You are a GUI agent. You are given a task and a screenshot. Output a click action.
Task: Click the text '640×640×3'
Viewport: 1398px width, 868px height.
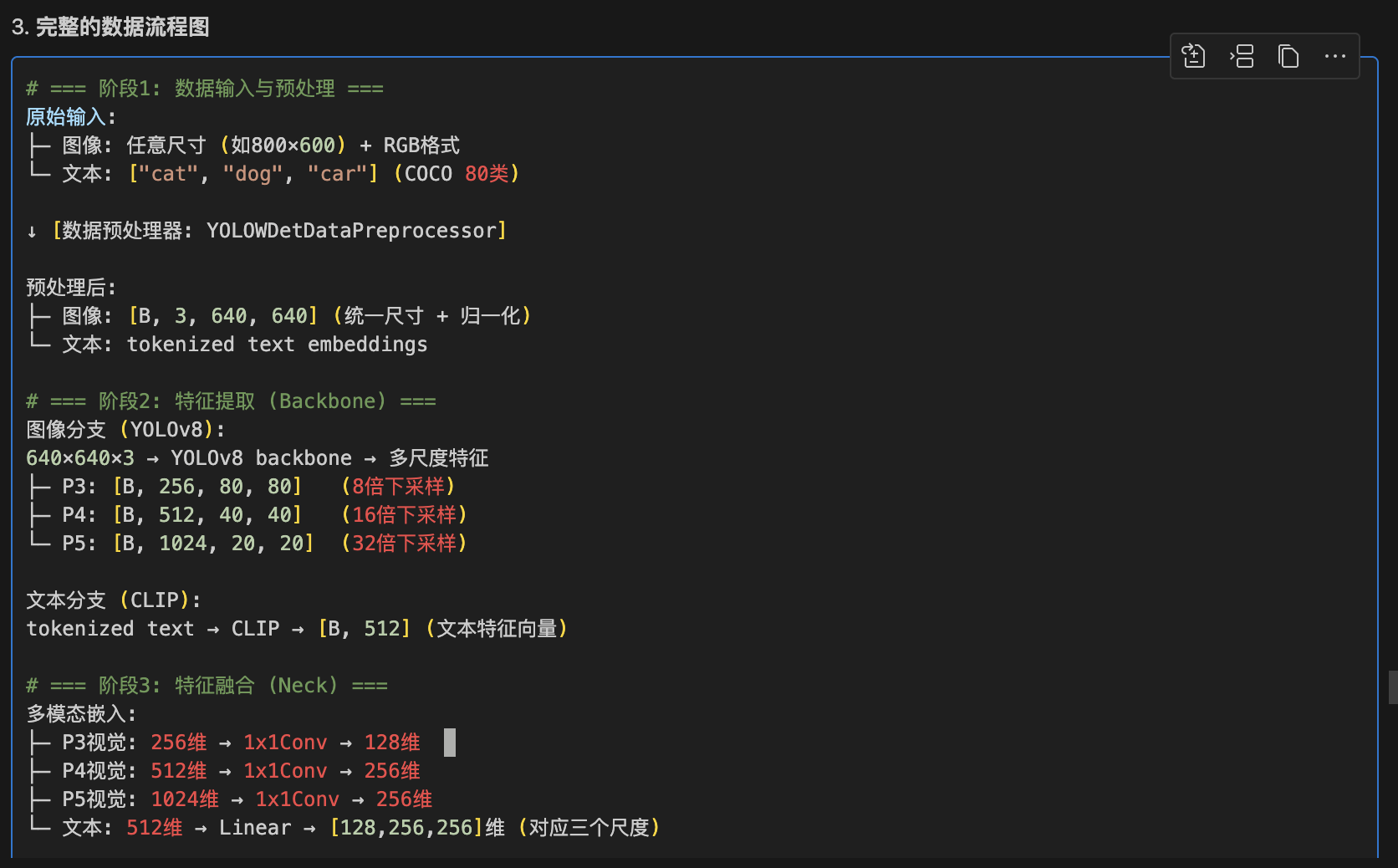tap(80, 458)
